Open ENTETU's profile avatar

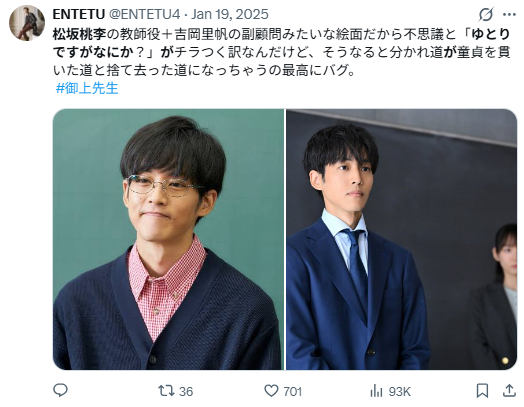(x=27, y=23)
